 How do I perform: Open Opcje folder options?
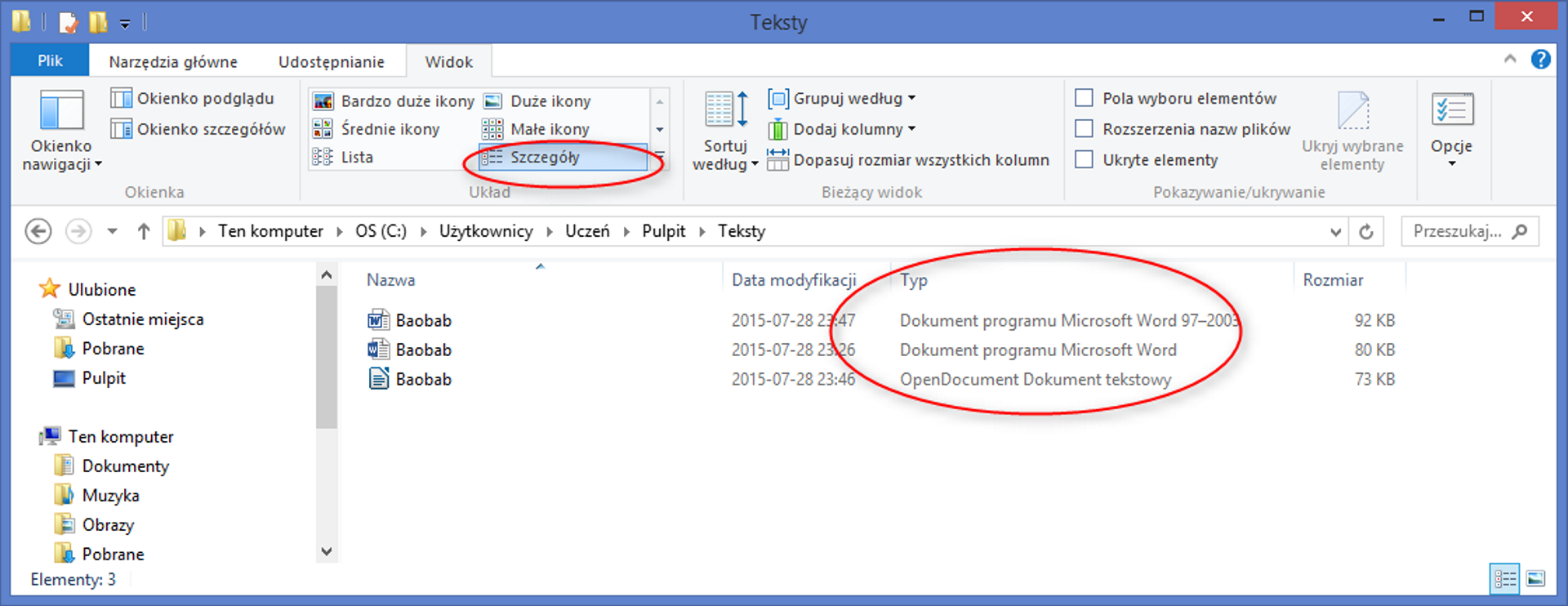tap(1451, 112)
